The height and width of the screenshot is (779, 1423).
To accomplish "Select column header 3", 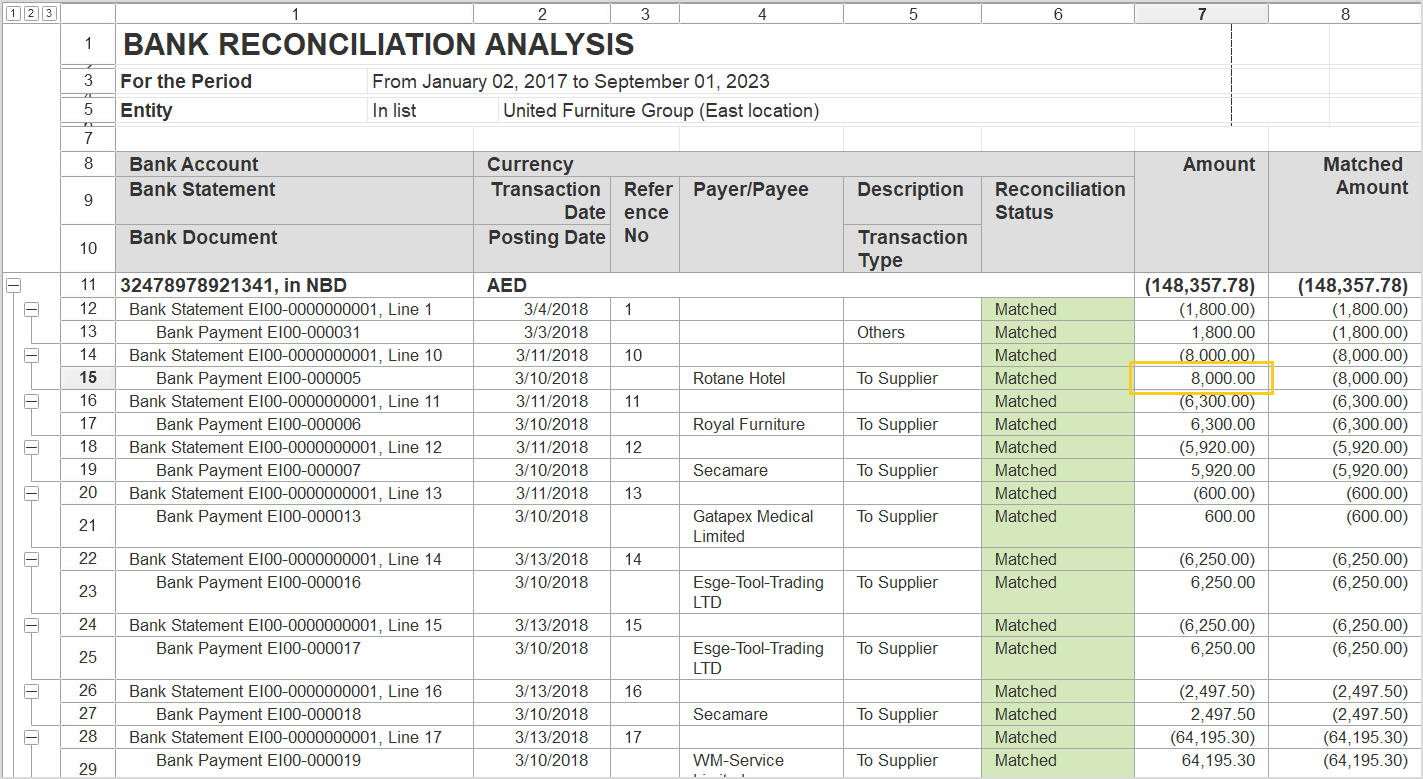I will [x=645, y=14].
